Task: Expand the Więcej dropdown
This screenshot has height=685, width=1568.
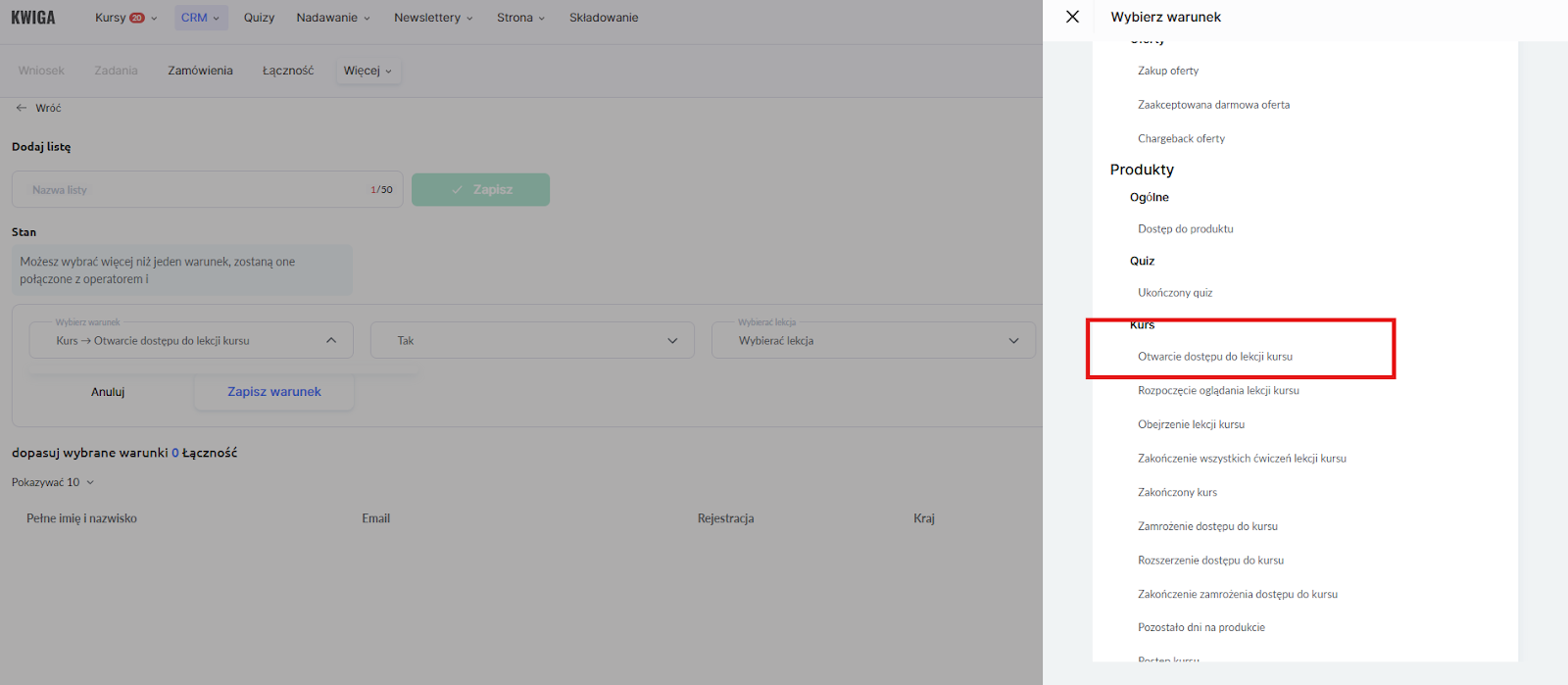Action: click(x=367, y=71)
